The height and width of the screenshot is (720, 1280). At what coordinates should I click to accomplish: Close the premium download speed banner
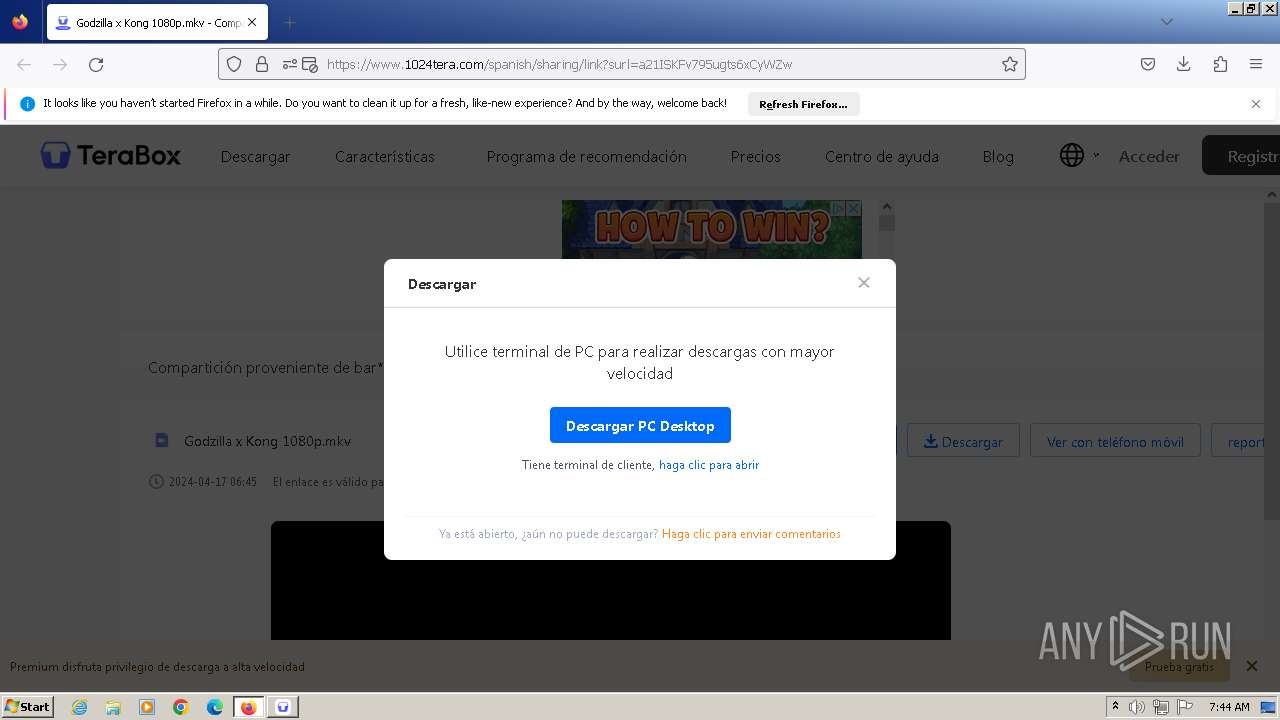(x=1251, y=666)
